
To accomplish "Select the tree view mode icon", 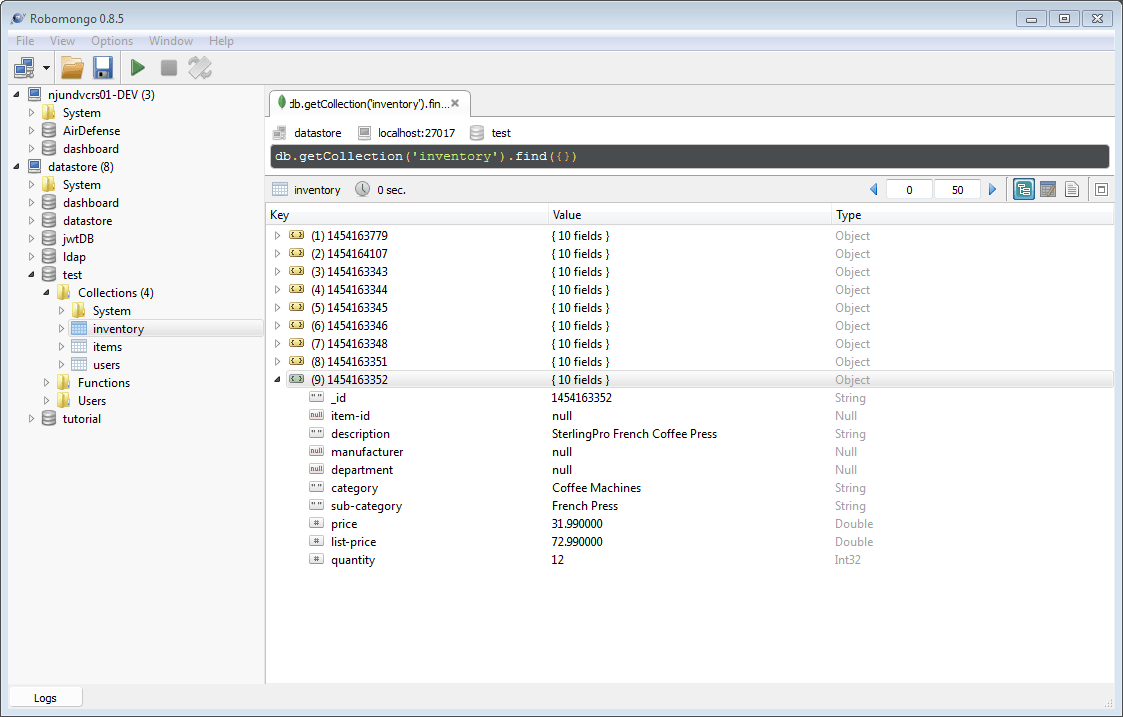I will [x=1023, y=188].
